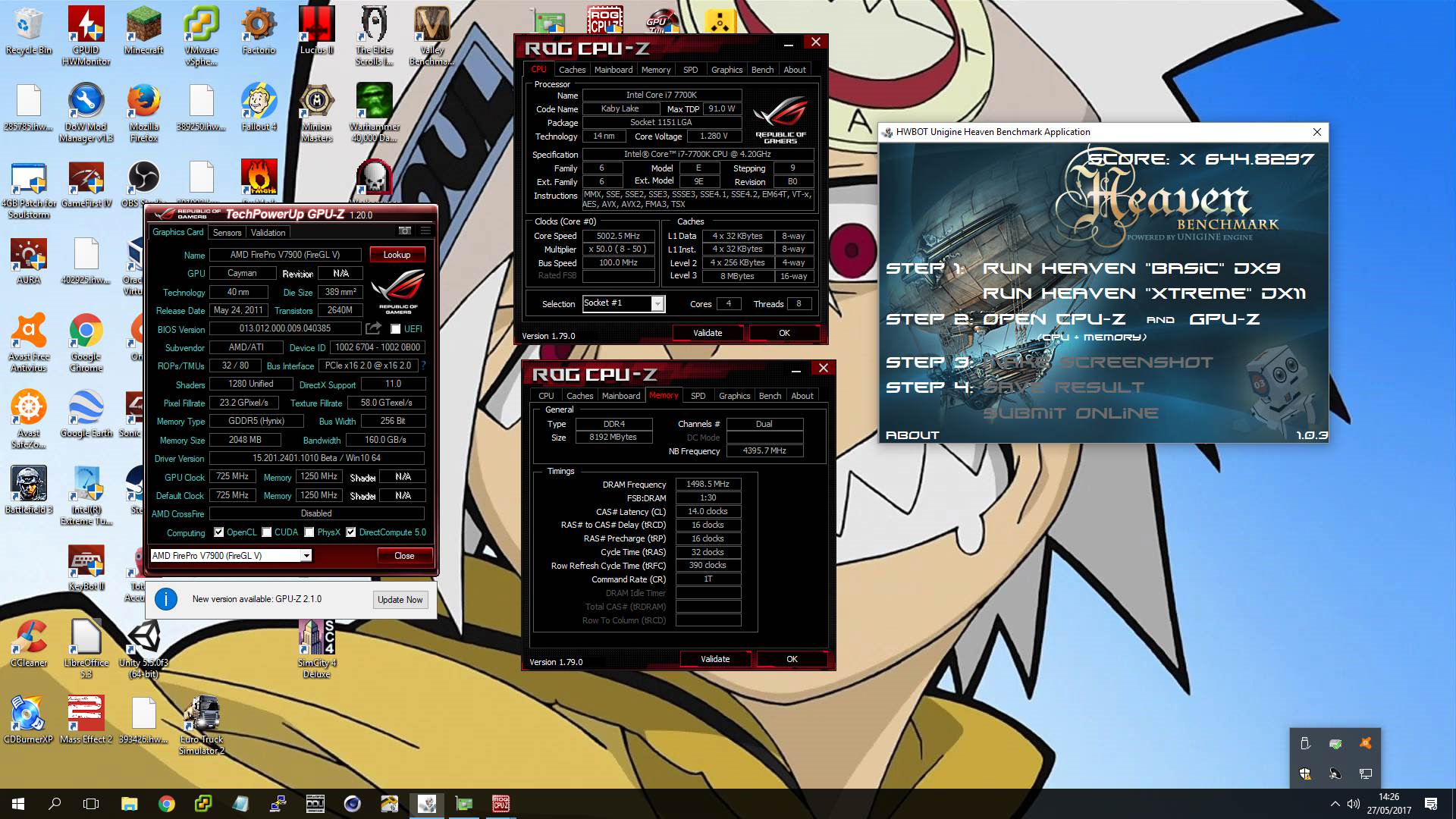
Task: Open Lucius II desktop shortcut
Action: coord(316,31)
